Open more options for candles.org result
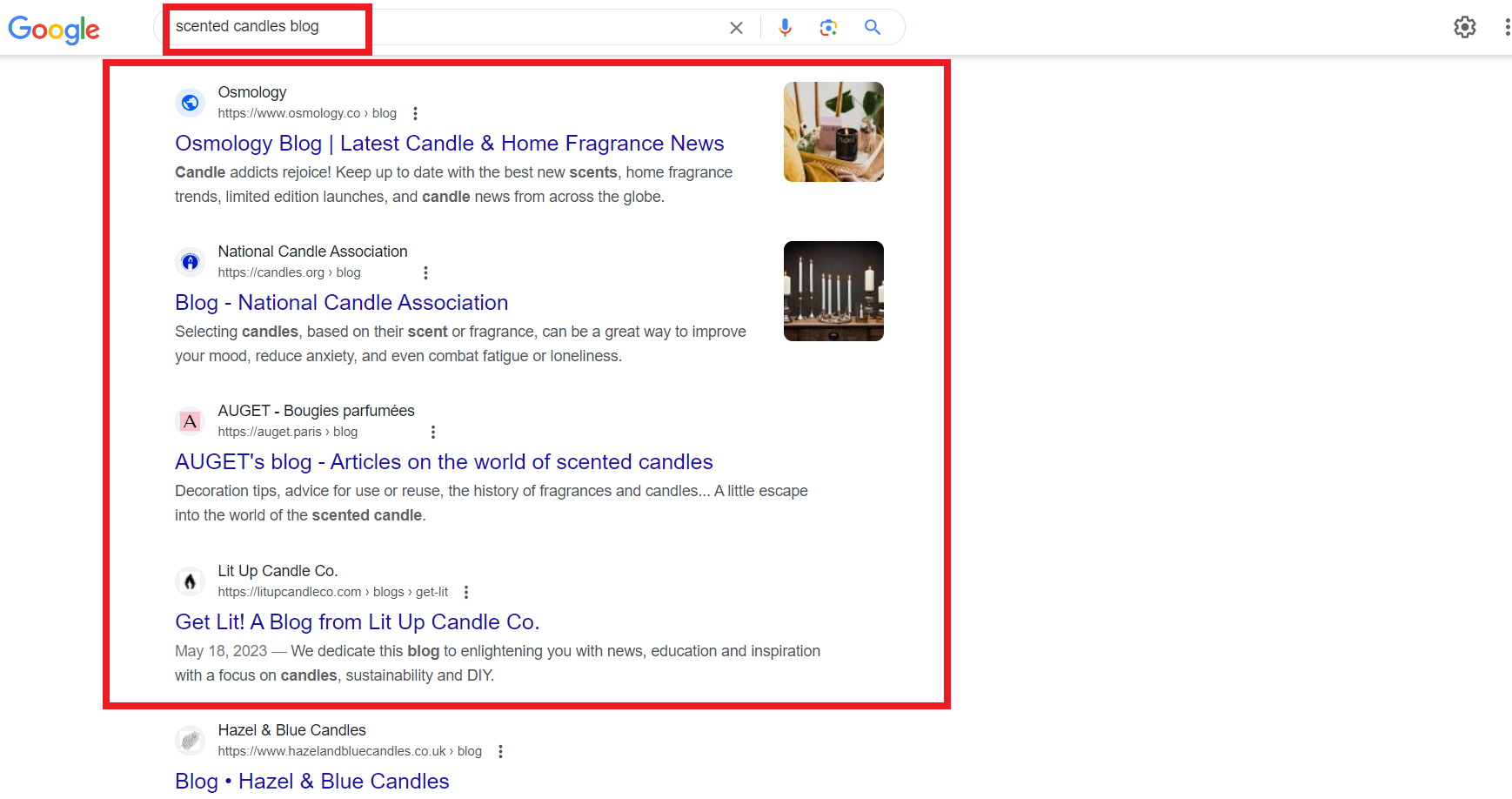 click(425, 272)
